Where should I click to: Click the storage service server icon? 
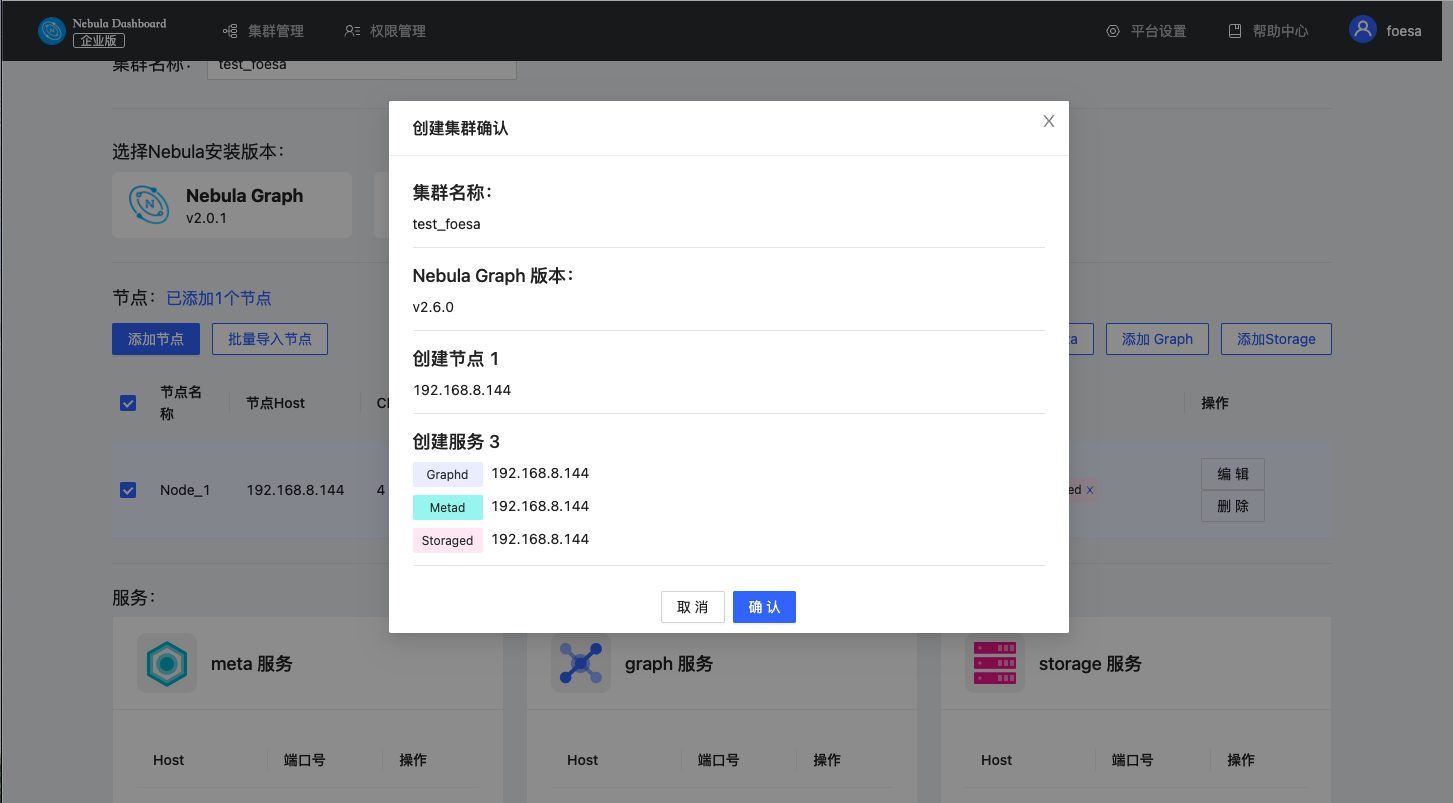tap(994, 663)
